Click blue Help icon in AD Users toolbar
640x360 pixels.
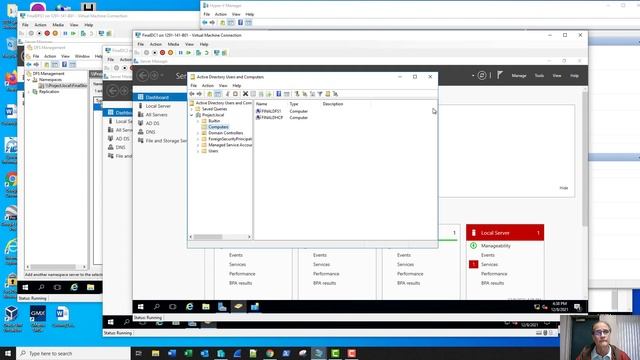coord(278,94)
